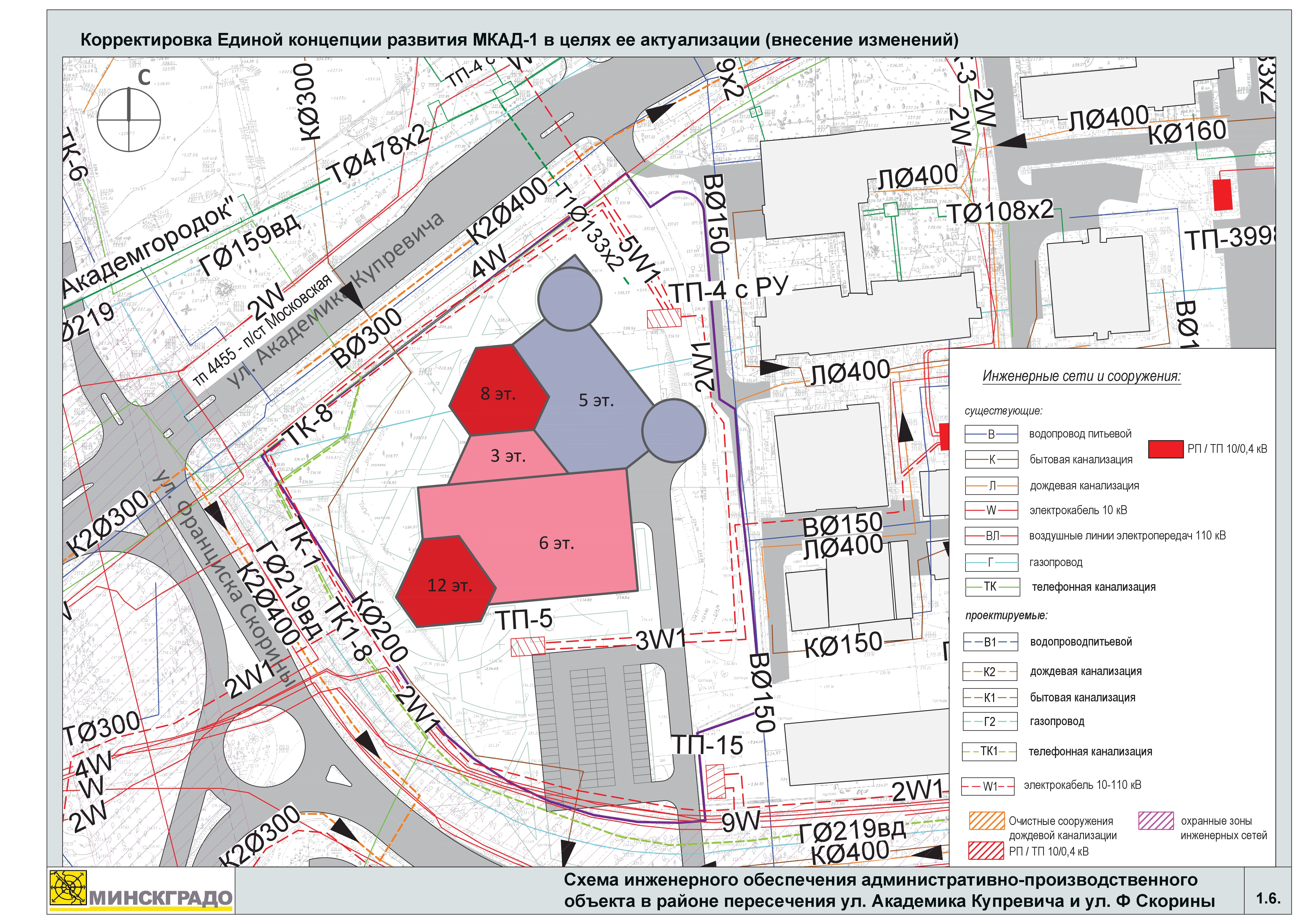Click the sheet number 1.6. box

(x=1268, y=898)
